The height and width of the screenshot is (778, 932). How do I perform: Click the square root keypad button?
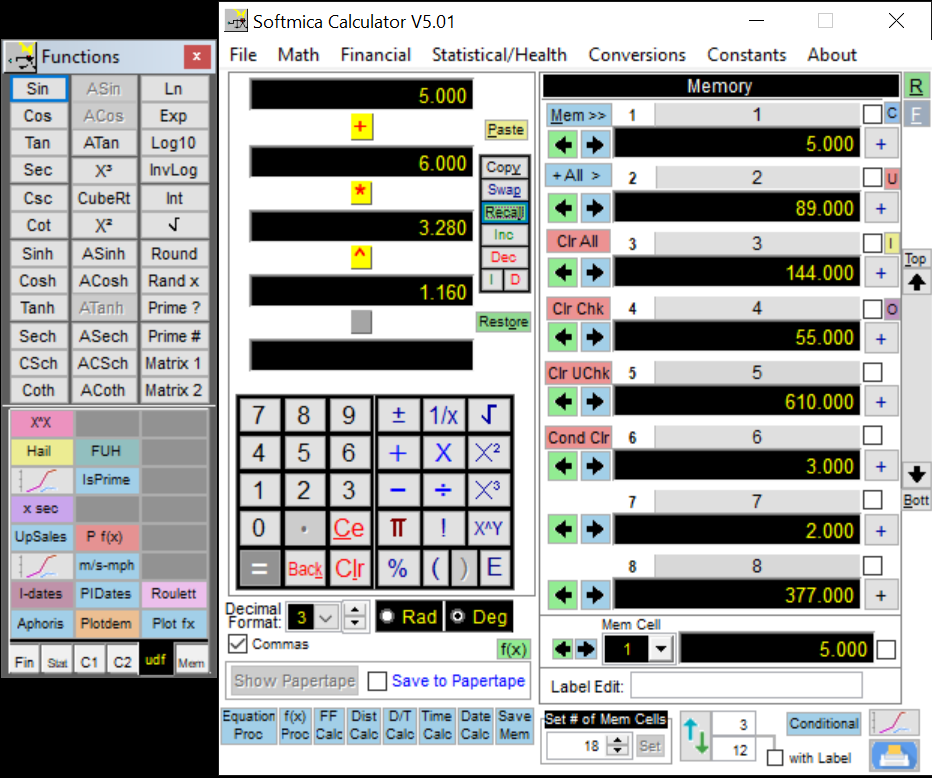488,415
